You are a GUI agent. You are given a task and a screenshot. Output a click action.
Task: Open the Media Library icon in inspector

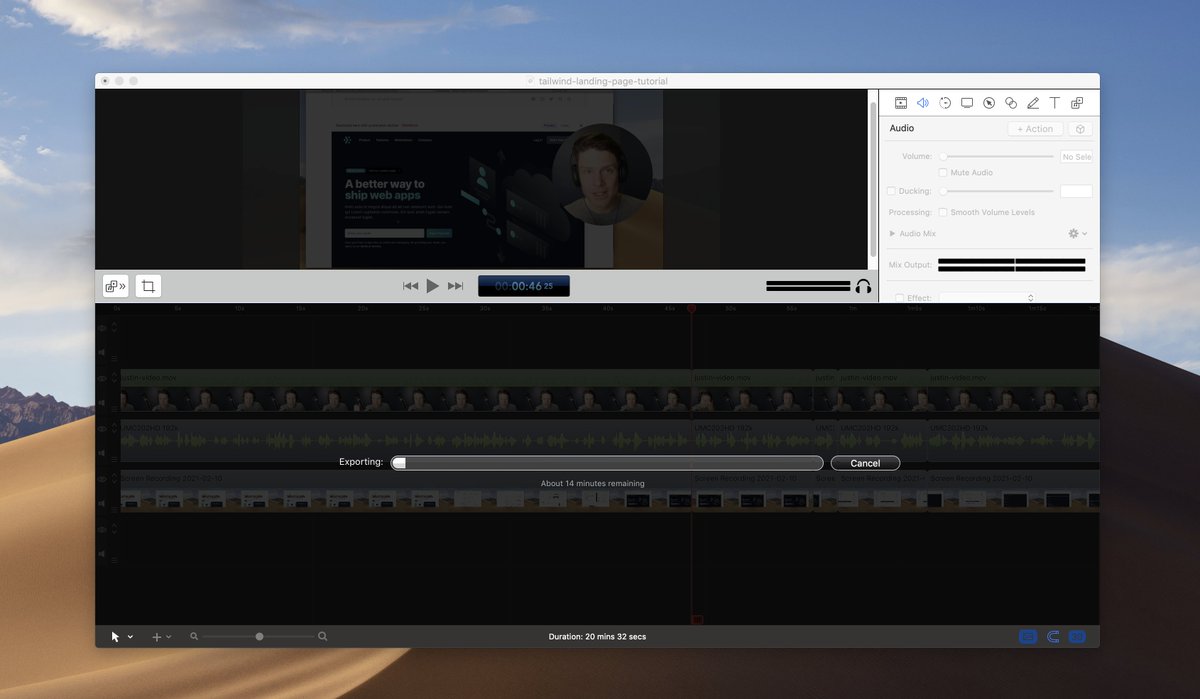tap(1077, 103)
